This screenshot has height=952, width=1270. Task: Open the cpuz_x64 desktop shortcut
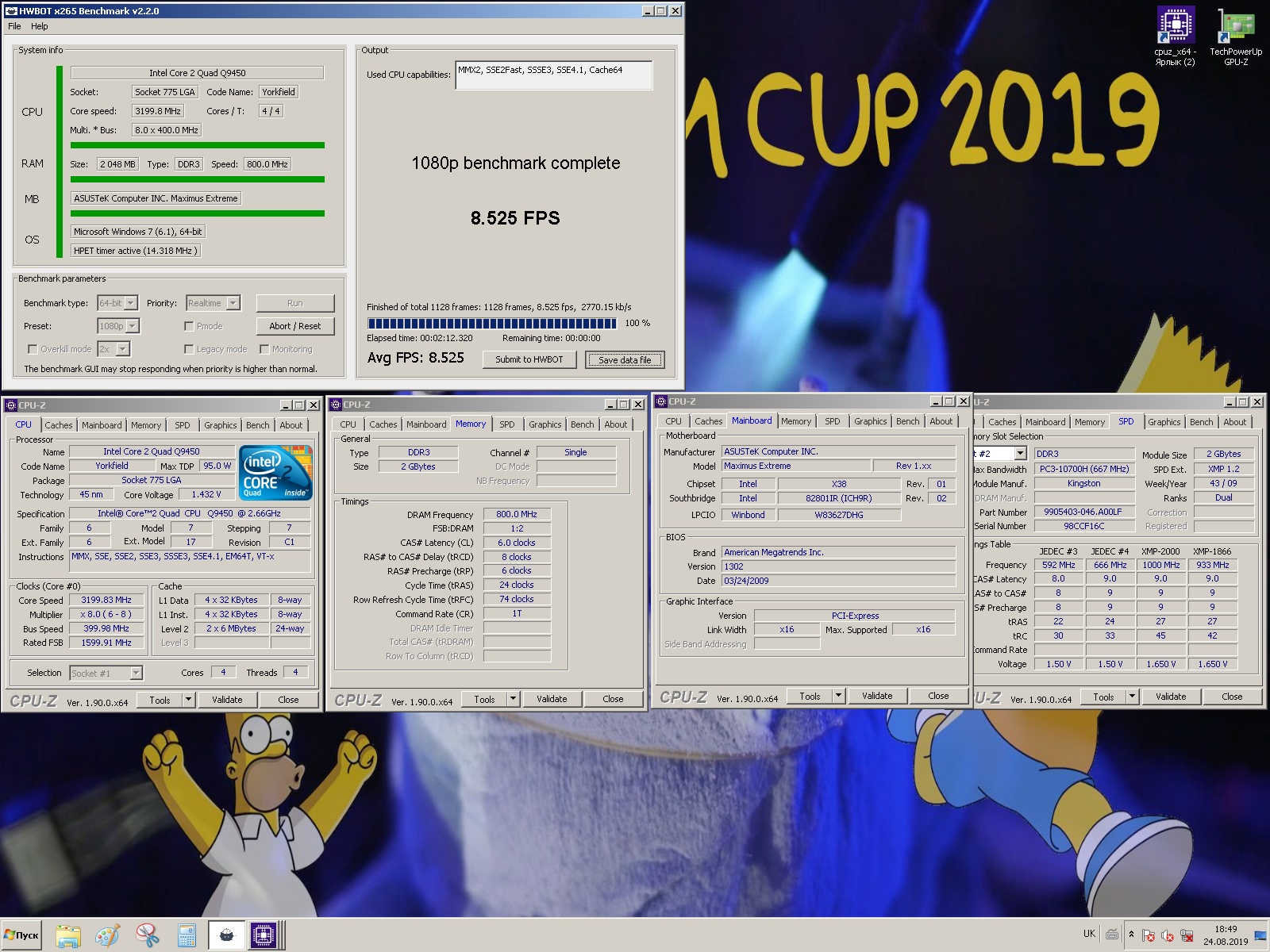point(1175,36)
